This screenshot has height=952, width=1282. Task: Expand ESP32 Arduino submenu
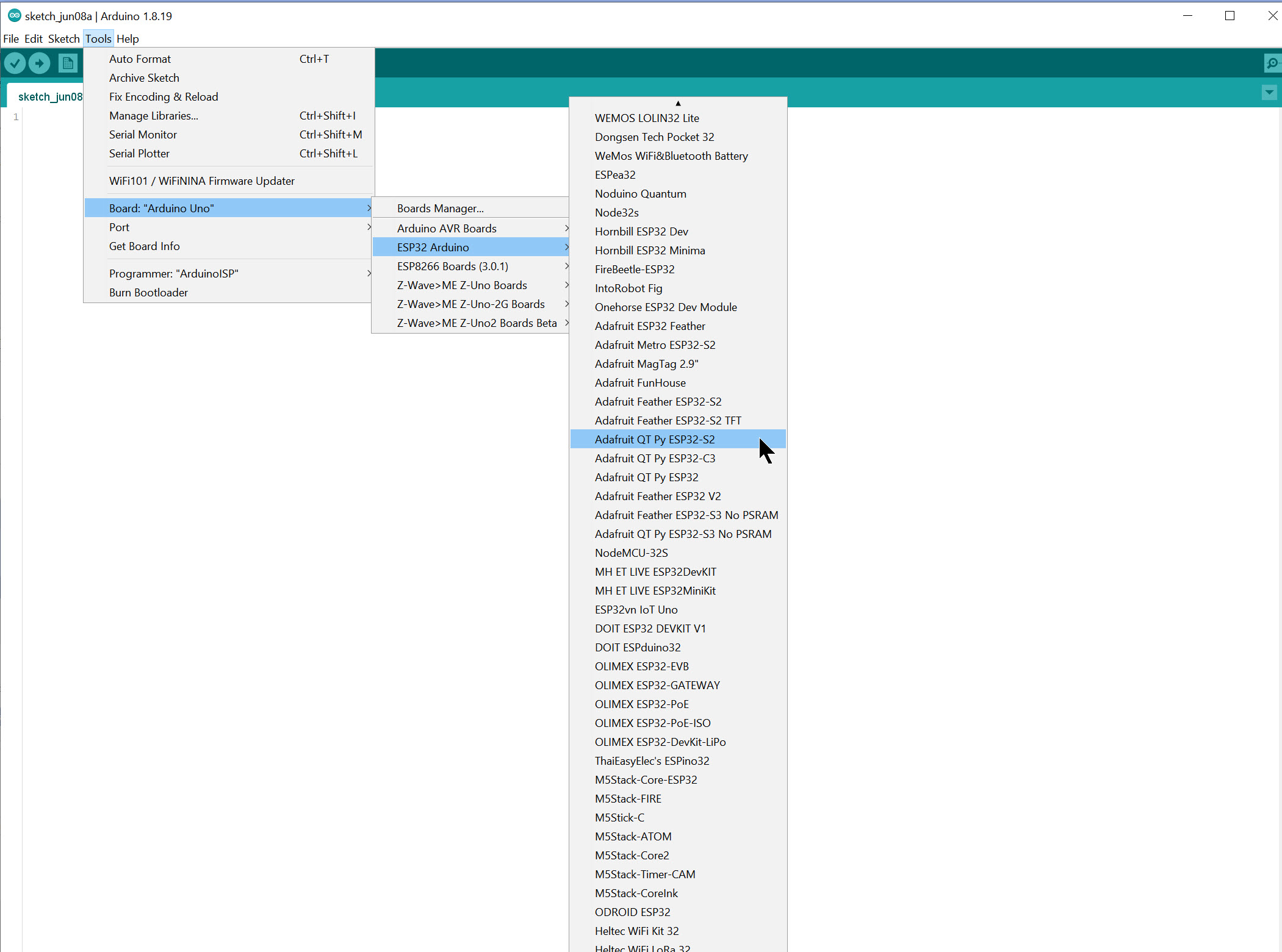point(470,248)
